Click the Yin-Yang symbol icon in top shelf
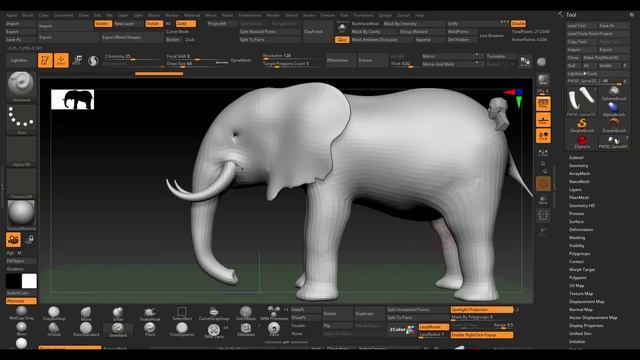640x360 pixels. [x=93, y=61]
